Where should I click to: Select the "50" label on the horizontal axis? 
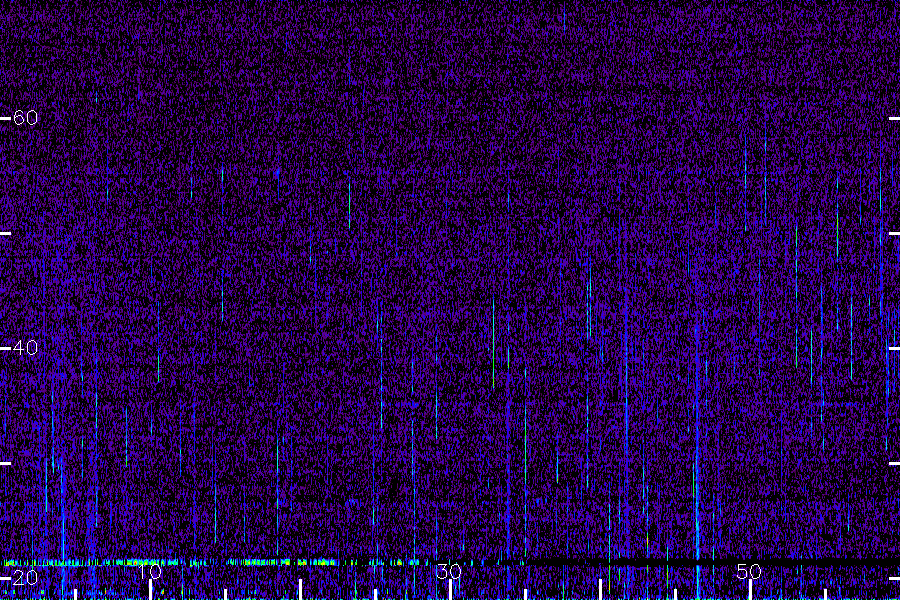[x=749, y=571]
